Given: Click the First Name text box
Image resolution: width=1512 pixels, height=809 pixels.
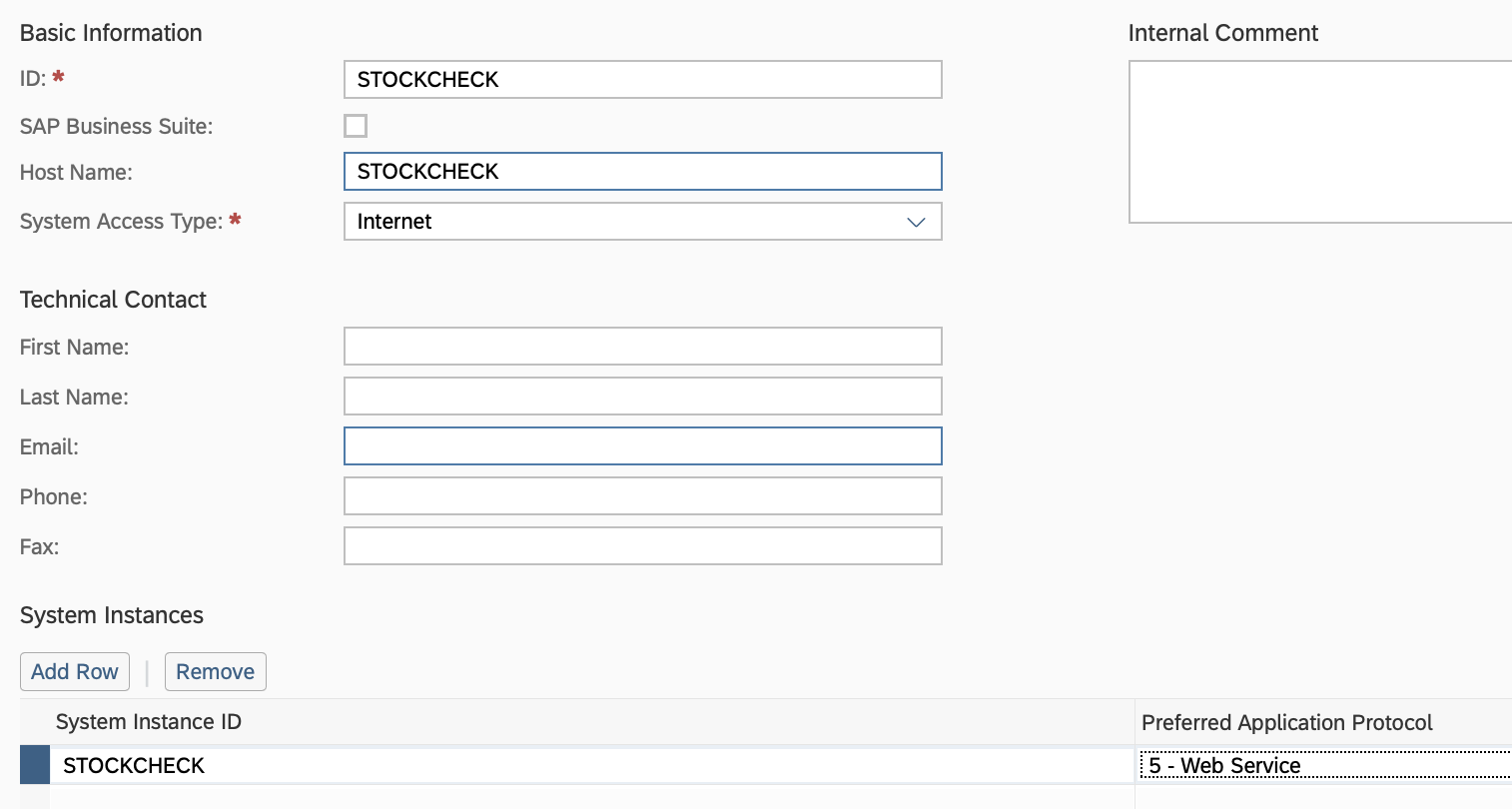Looking at the screenshot, I should (641, 347).
